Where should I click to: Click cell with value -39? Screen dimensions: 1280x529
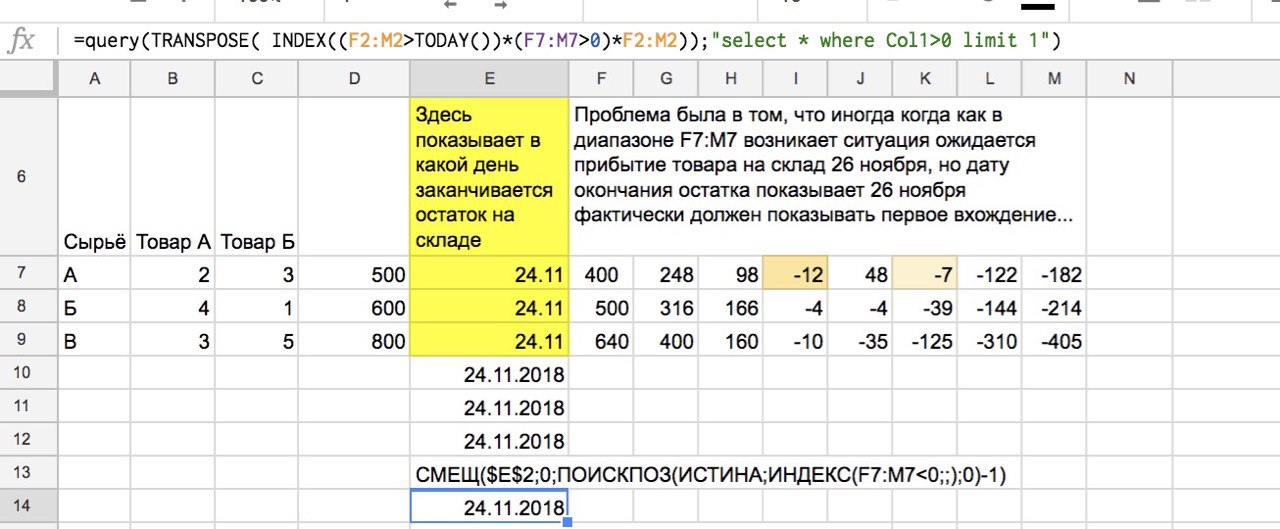(x=925, y=307)
